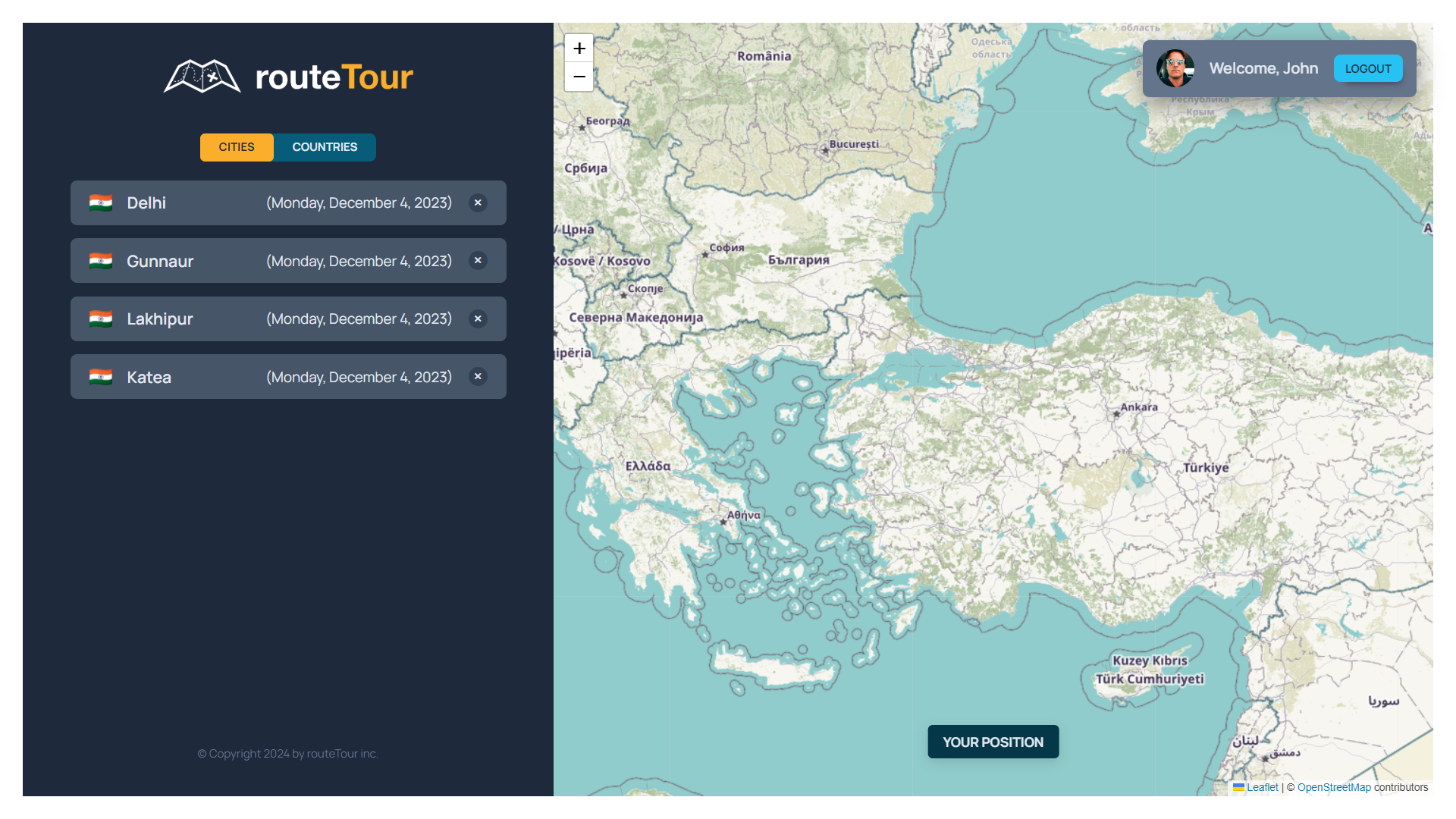
Task: Zoom out on the map
Action: coord(579,77)
